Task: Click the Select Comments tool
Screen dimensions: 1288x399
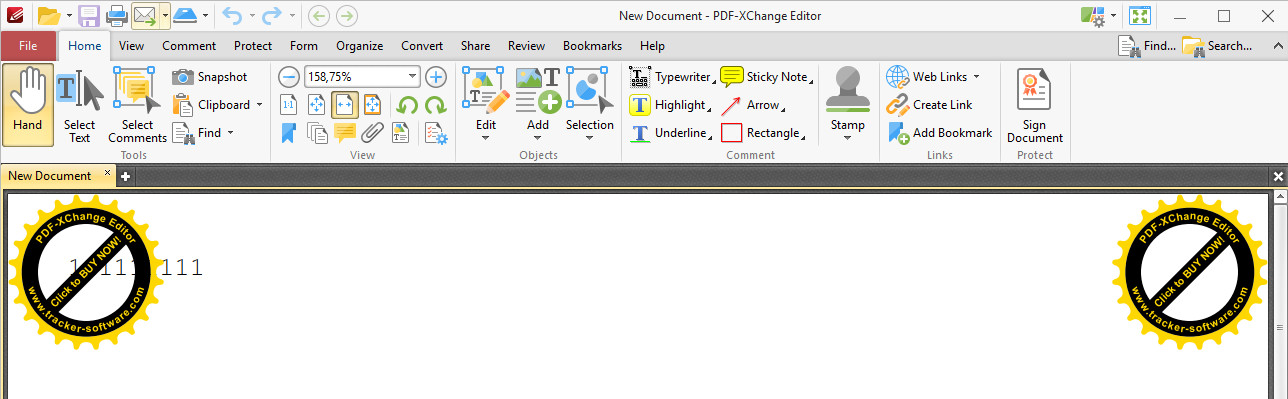Action: tap(138, 106)
